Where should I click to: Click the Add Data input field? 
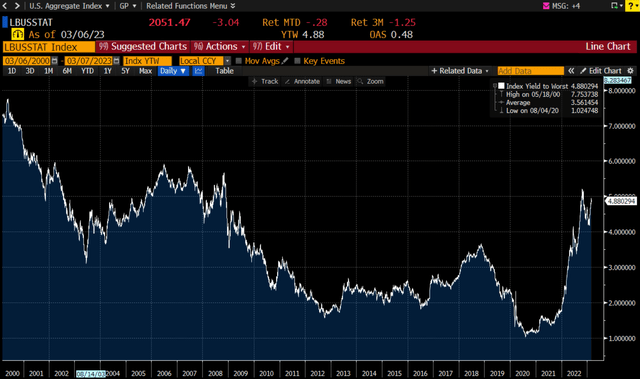click(x=531, y=71)
